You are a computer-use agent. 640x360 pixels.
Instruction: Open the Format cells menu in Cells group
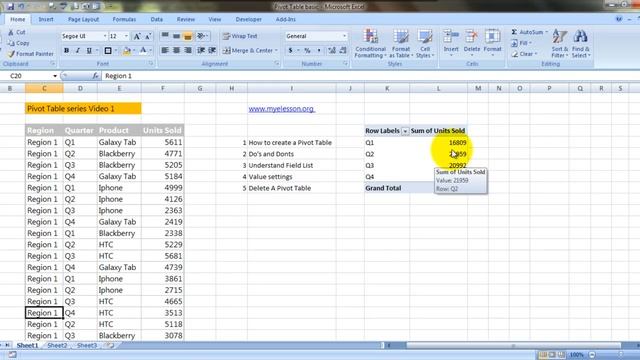(x=492, y=42)
